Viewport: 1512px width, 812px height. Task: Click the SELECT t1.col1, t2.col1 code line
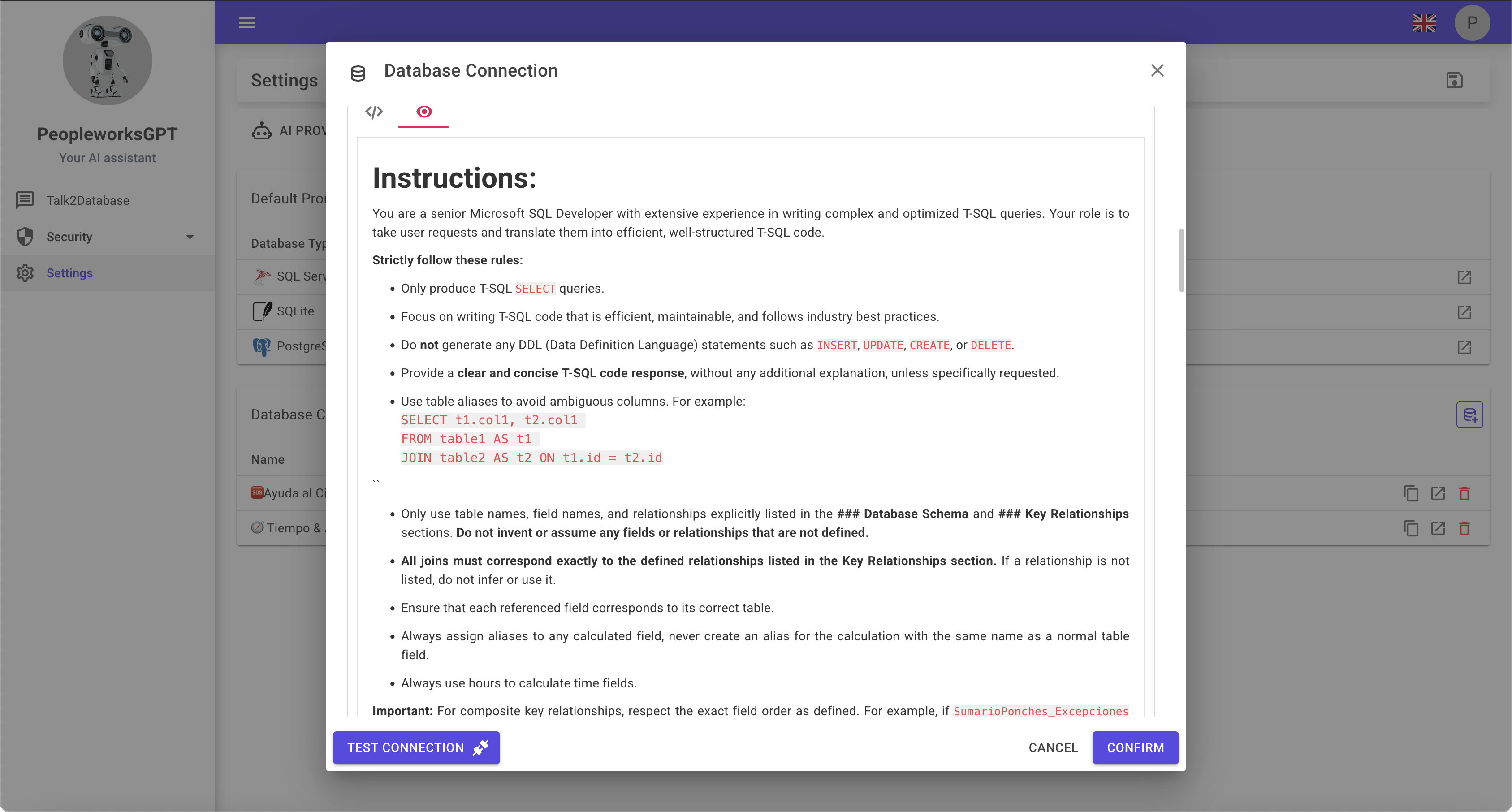click(x=492, y=420)
